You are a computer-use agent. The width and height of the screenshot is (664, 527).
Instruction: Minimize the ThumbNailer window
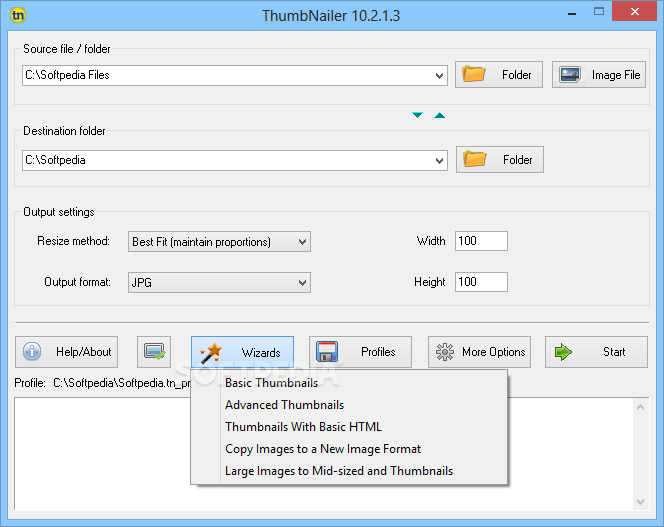coord(572,13)
